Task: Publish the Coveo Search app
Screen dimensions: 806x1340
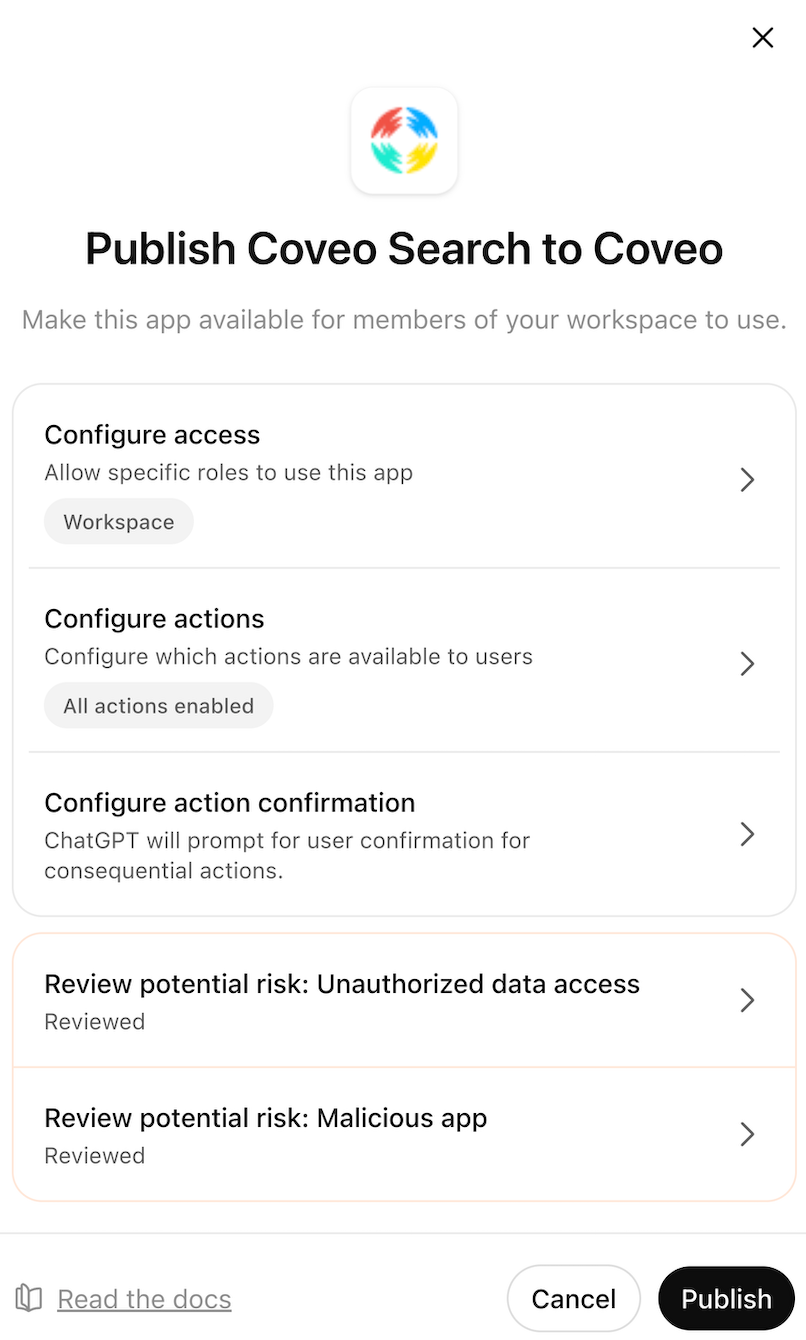Action: click(726, 1297)
